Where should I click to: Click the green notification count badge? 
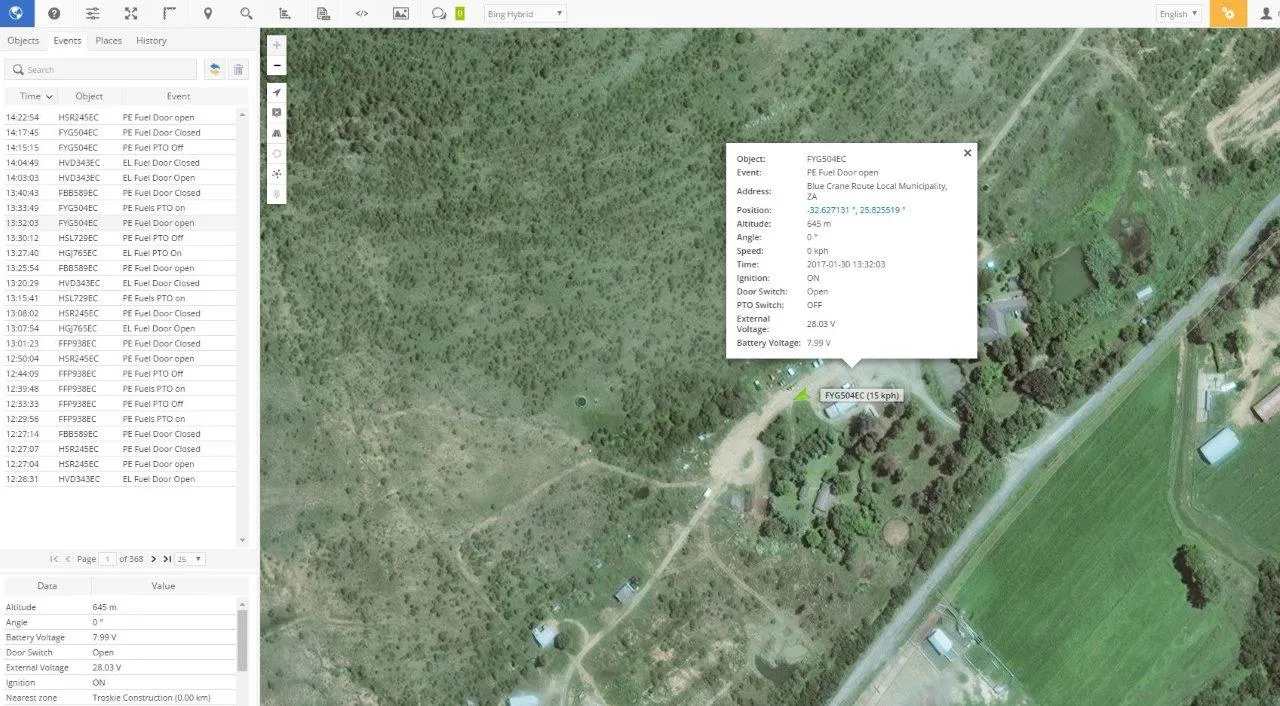tap(459, 14)
